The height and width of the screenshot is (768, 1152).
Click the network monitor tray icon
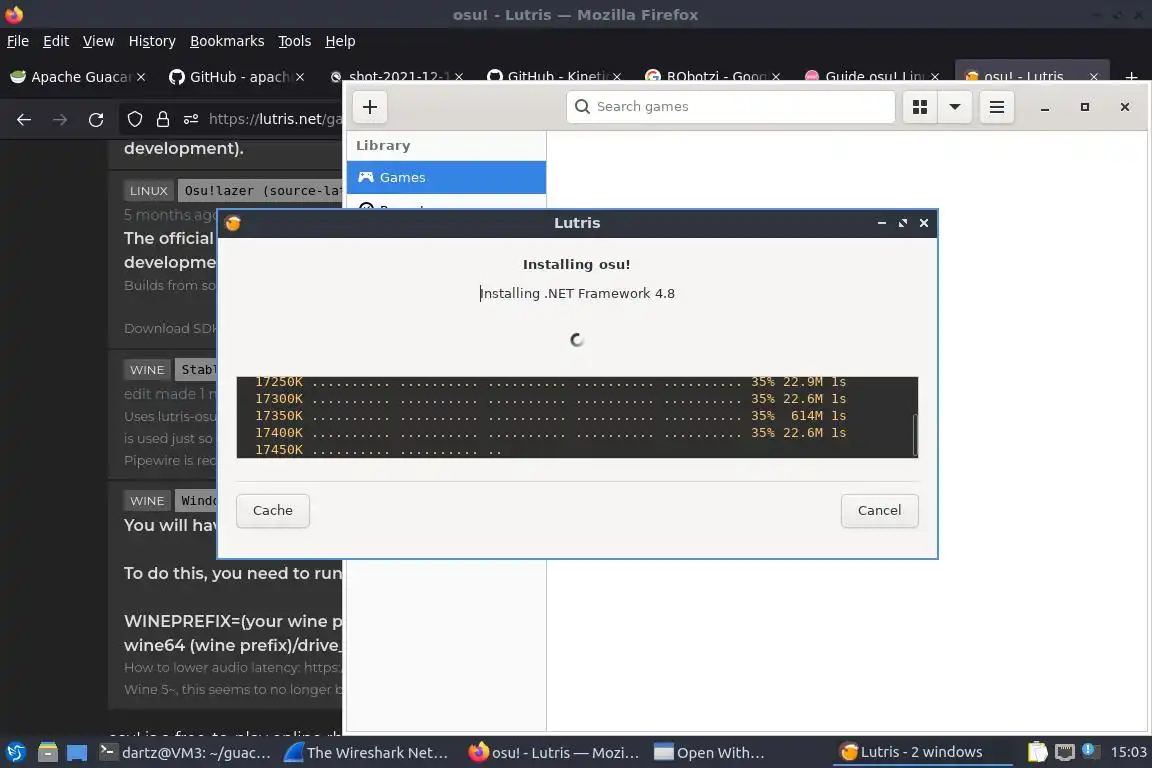point(1065,752)
